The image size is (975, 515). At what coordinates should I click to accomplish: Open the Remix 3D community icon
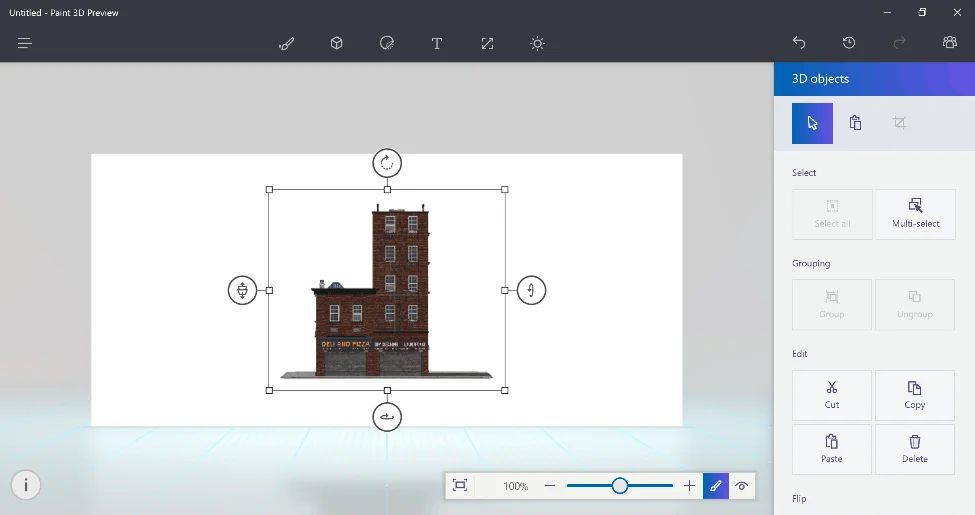950,42
